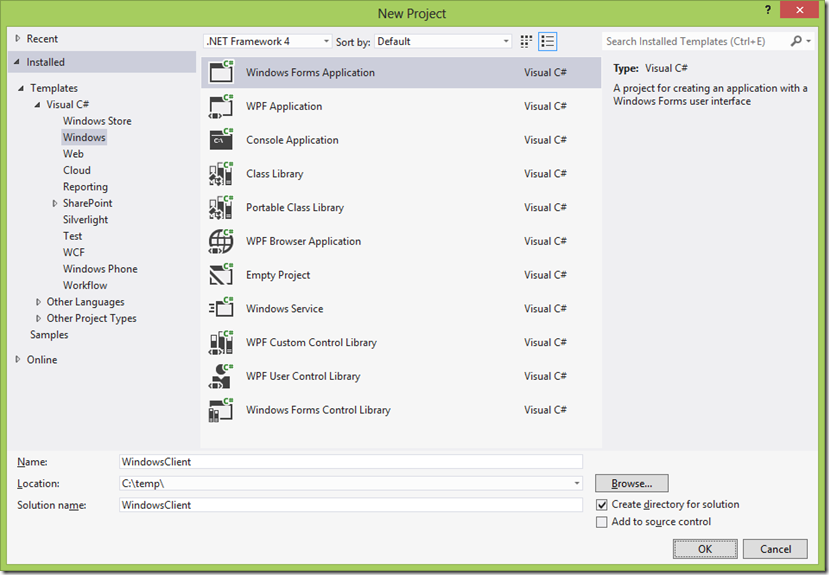Close the New Project dialog
Viewport: 829px width, 575px height.
coord(799,10)
